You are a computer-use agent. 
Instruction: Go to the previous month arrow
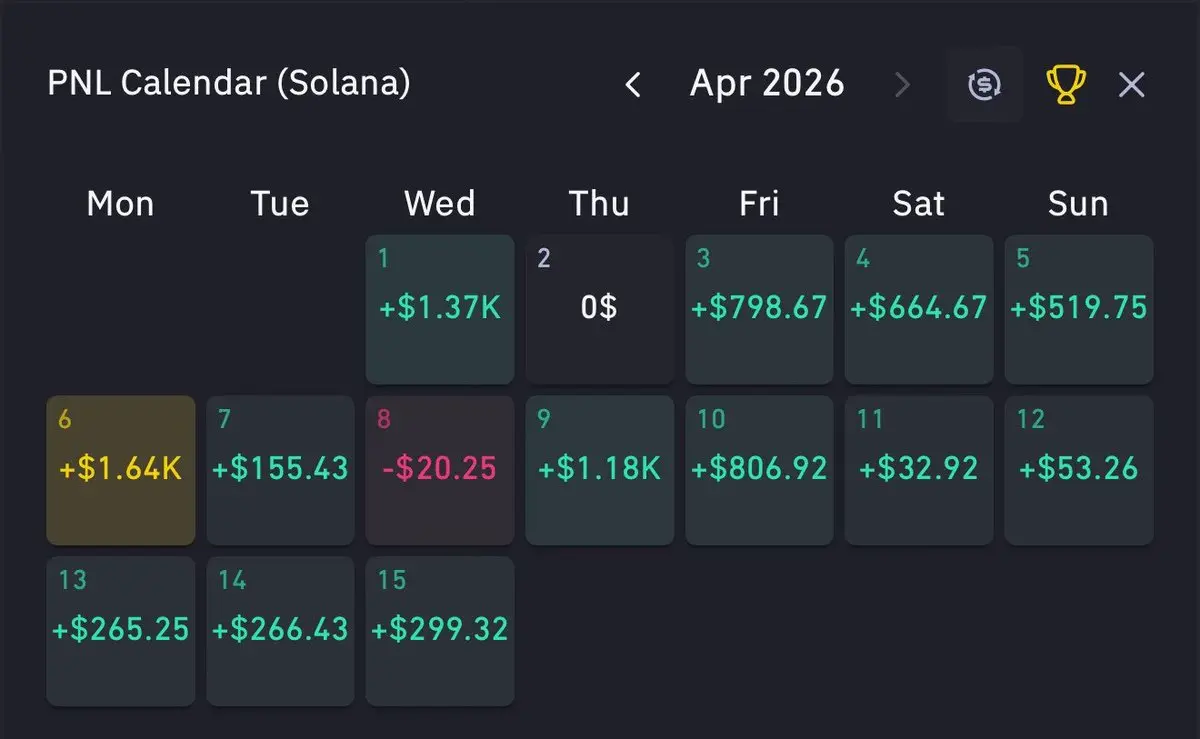point(633,85)
